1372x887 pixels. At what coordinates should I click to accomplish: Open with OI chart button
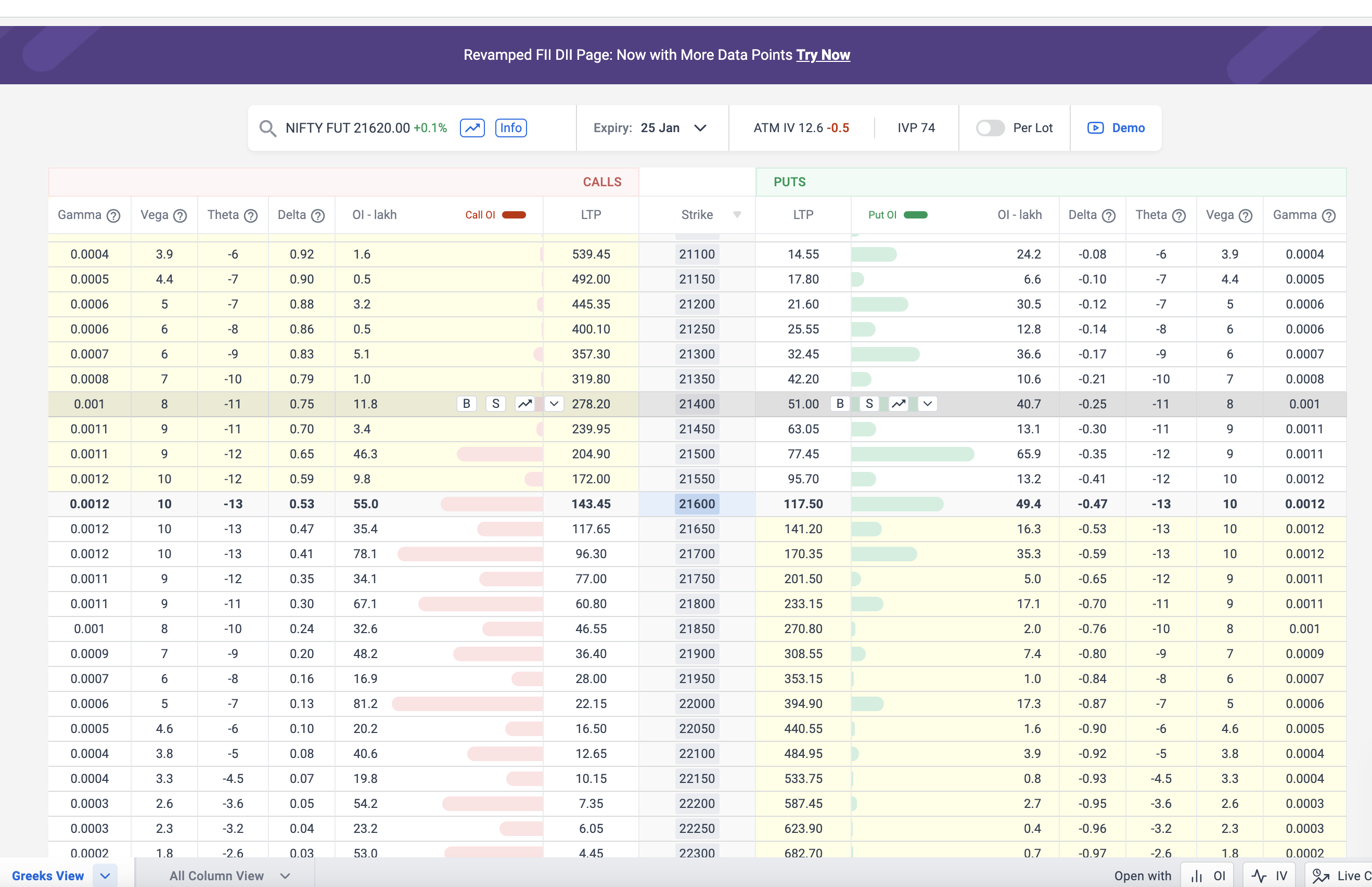1207,876
